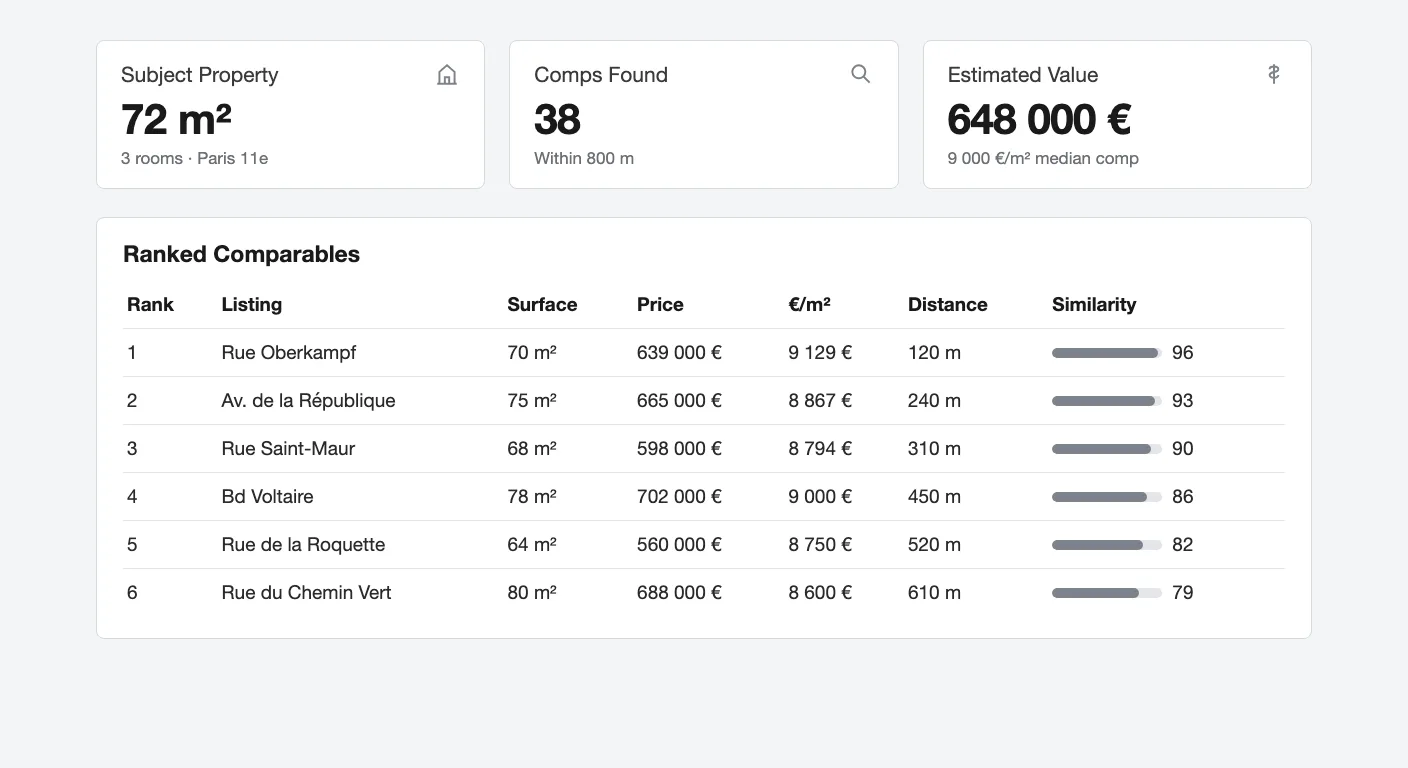The width and height of the screenshot is (1408, 768).
Task: Click the Similarity column header
Action: point(1094,305)
